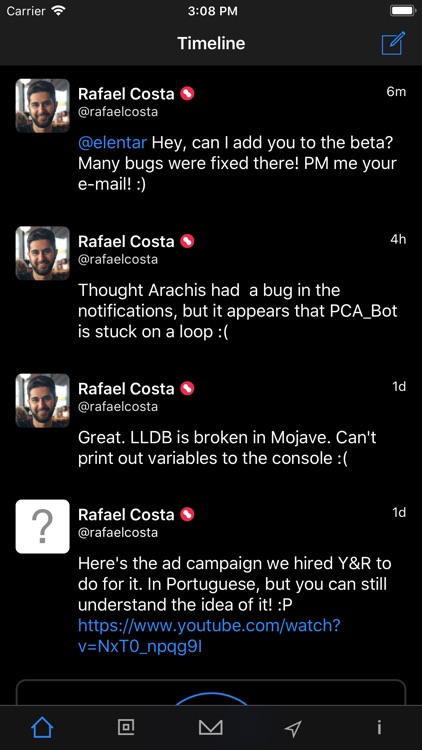The width and height of the screenshot is (422, 750).
Task: Tap the Timeline title in header
Action: pyautogui.click(x=211, y=43)
